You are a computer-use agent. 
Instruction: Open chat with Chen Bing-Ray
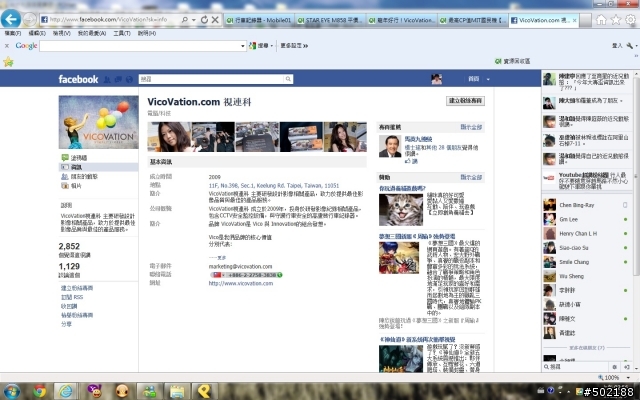pos(586,205)
